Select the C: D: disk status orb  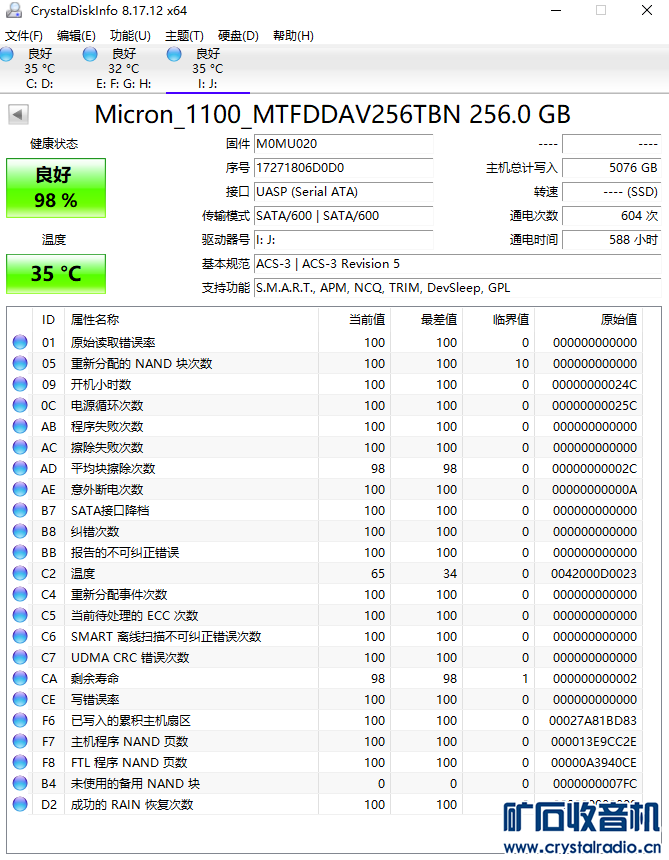pyautogui.click(x=7, y=54)
